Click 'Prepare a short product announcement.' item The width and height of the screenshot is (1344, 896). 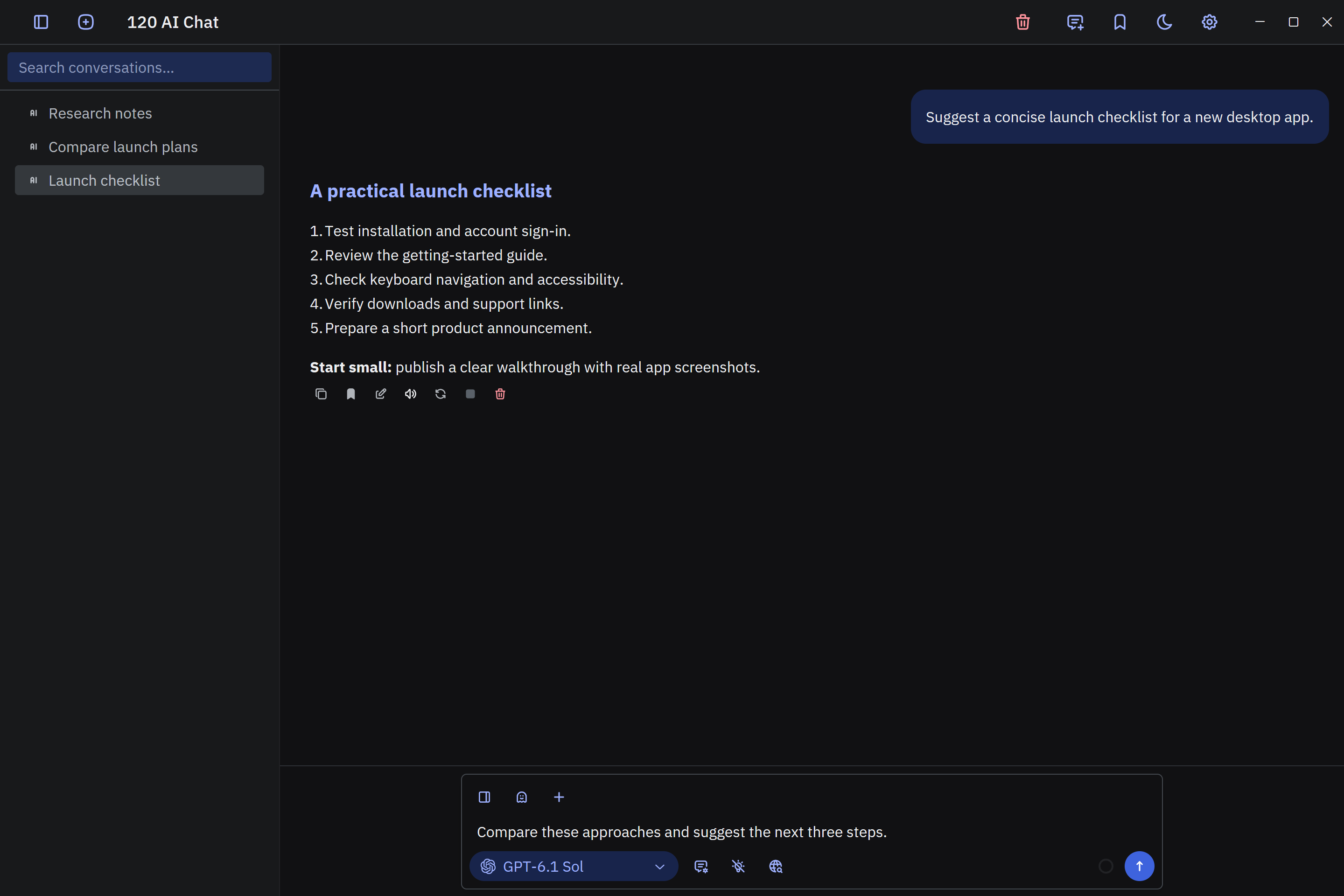458,328
